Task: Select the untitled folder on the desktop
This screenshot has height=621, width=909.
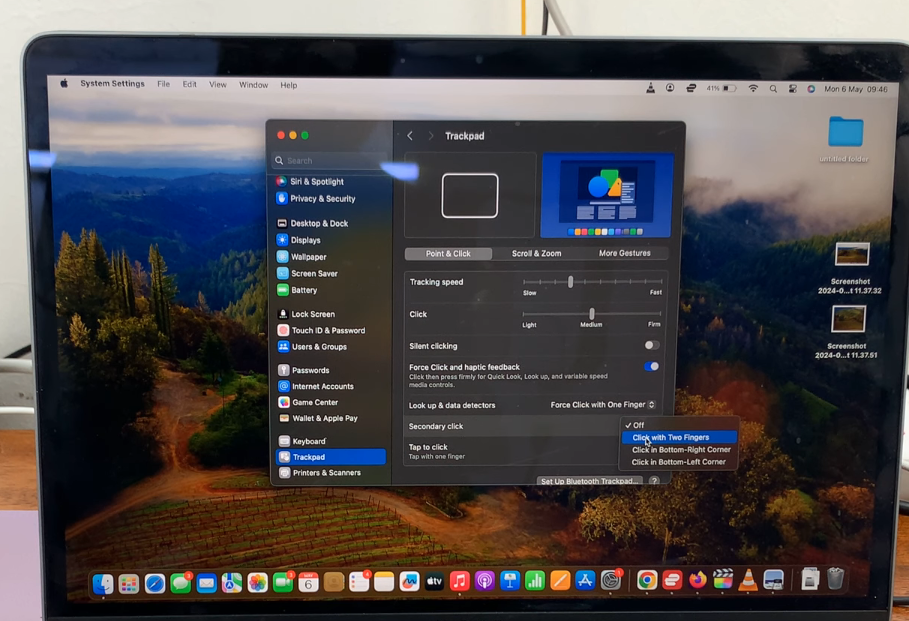Action: coord(845,139)
